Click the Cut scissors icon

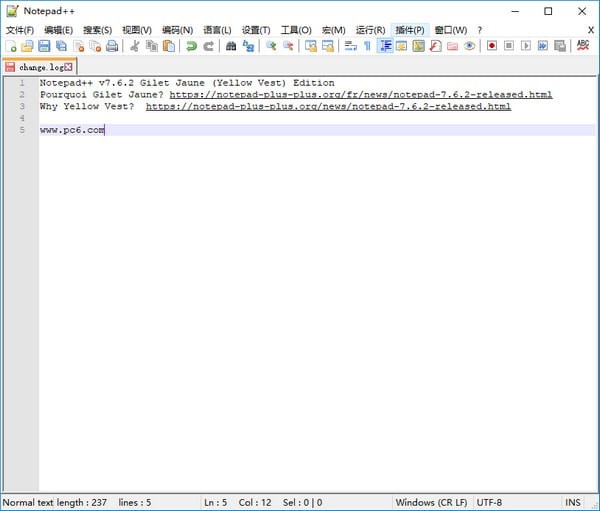pos(134,46)
